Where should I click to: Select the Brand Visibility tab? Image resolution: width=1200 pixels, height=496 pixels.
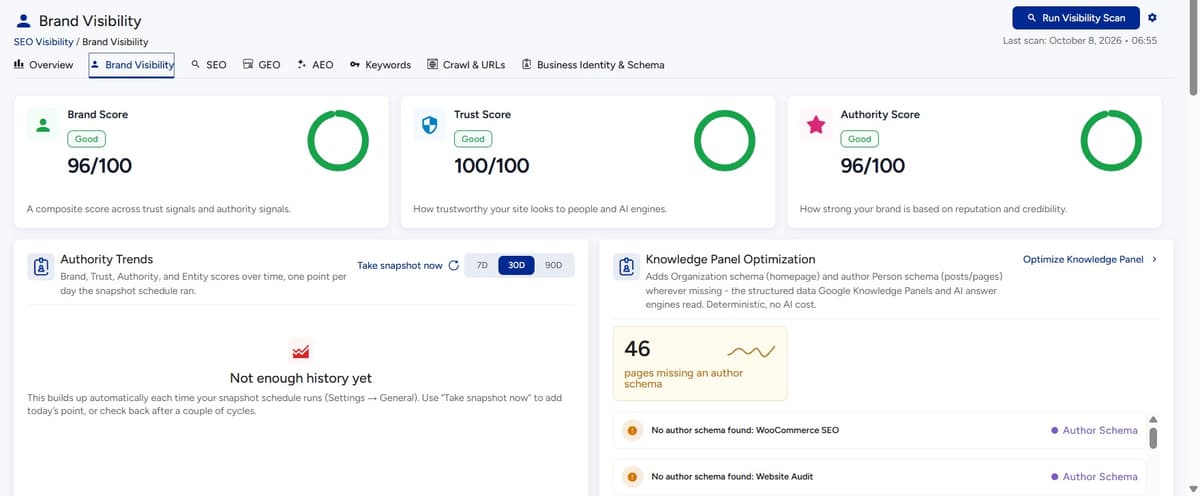coord(131,64)
